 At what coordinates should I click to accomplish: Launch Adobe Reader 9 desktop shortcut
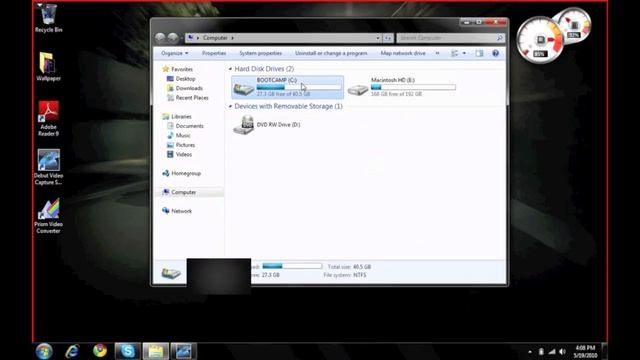[x=49, y=118]
